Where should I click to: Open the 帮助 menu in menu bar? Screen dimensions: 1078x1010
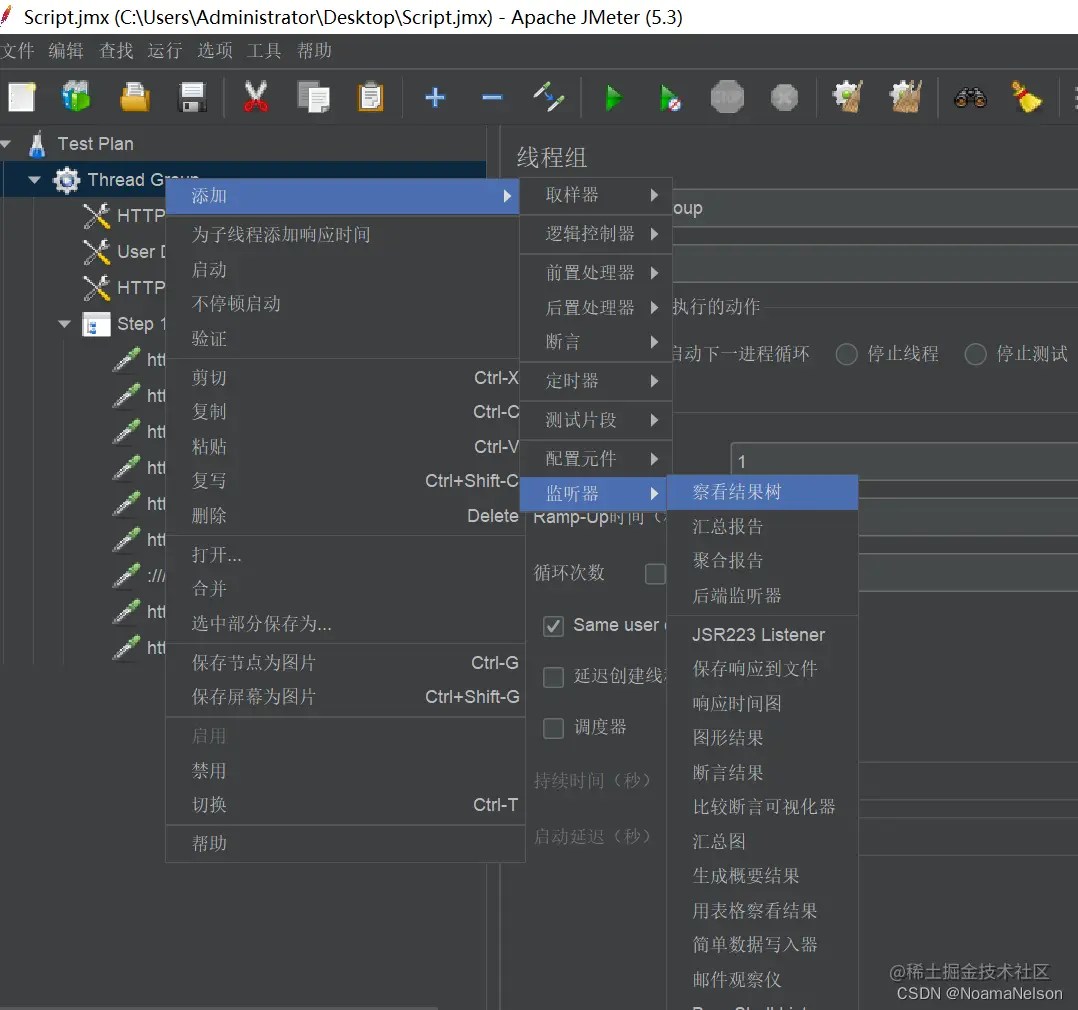click(314, 51)
